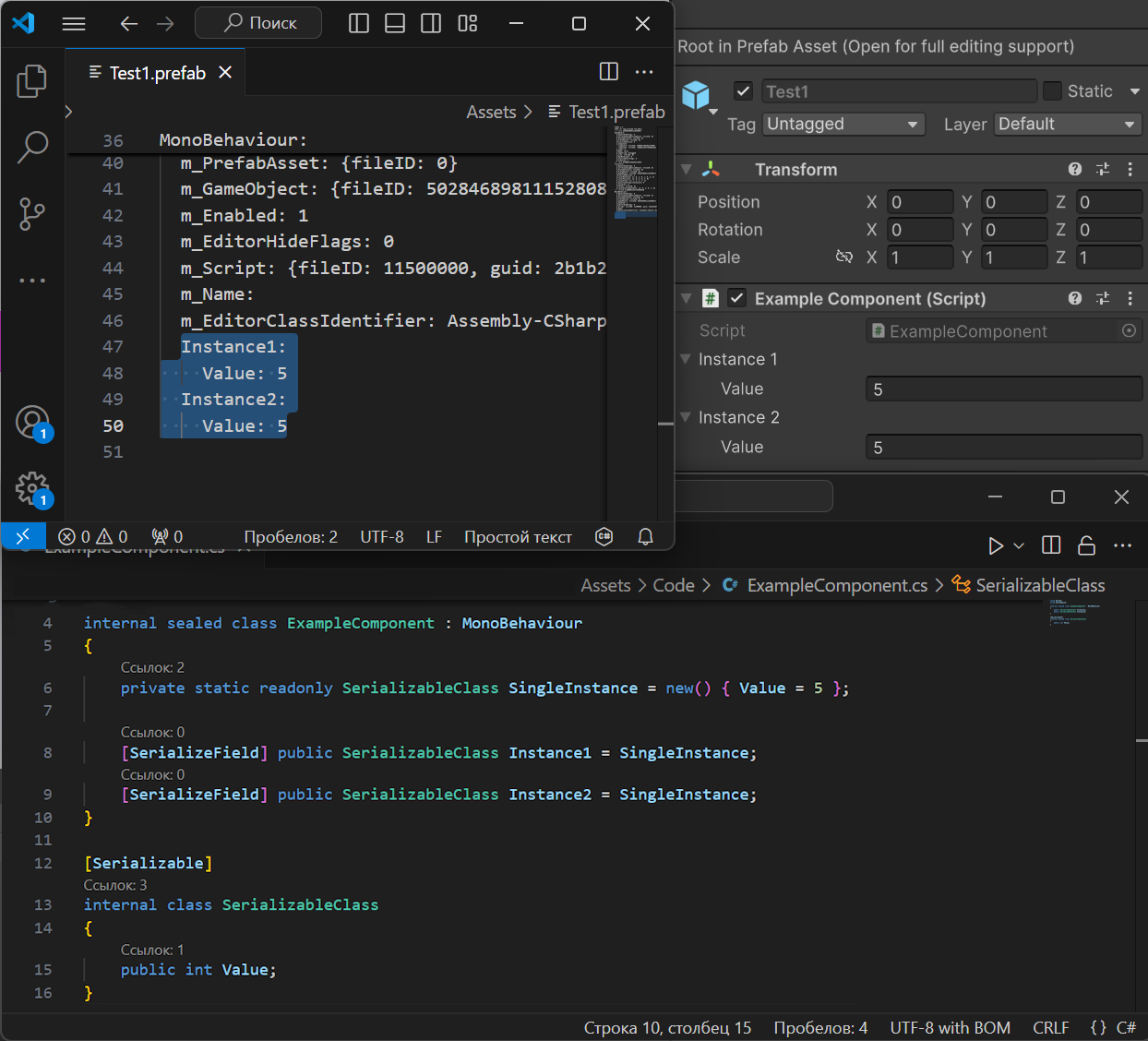Open Transform component help icon

point(1075,169)
